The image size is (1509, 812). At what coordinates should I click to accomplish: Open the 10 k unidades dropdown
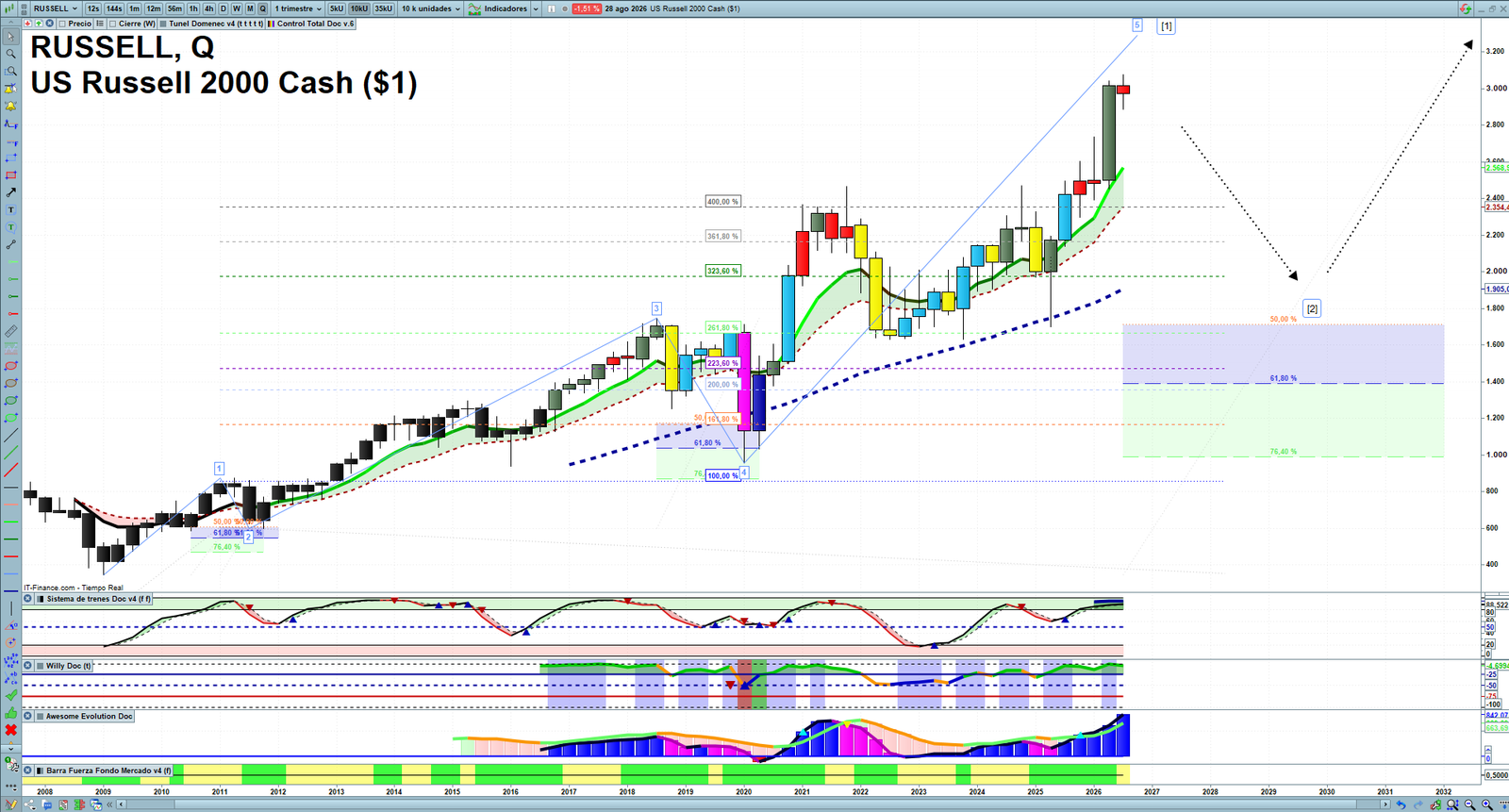pyautogui.click(x=431, y=8)
